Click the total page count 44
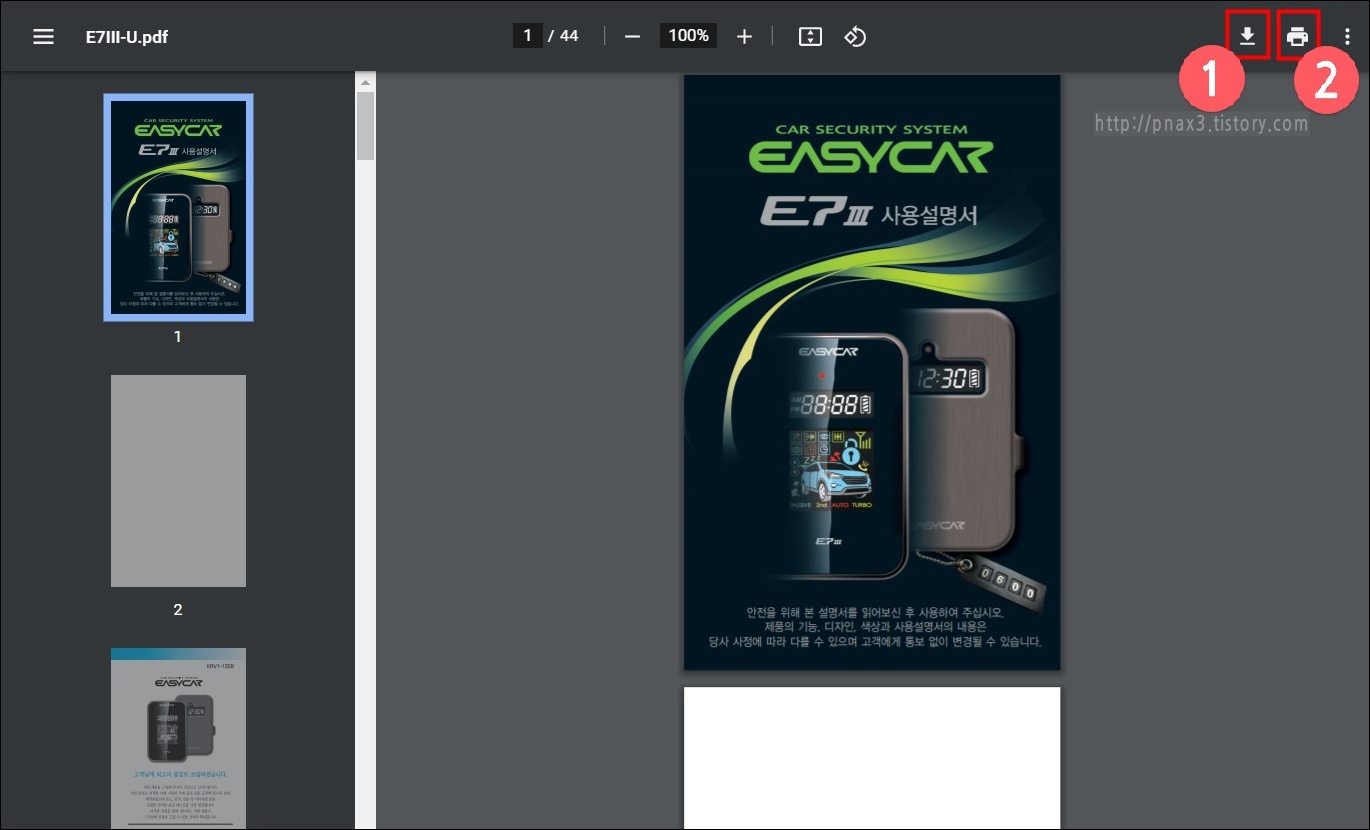 pos(569,36)
